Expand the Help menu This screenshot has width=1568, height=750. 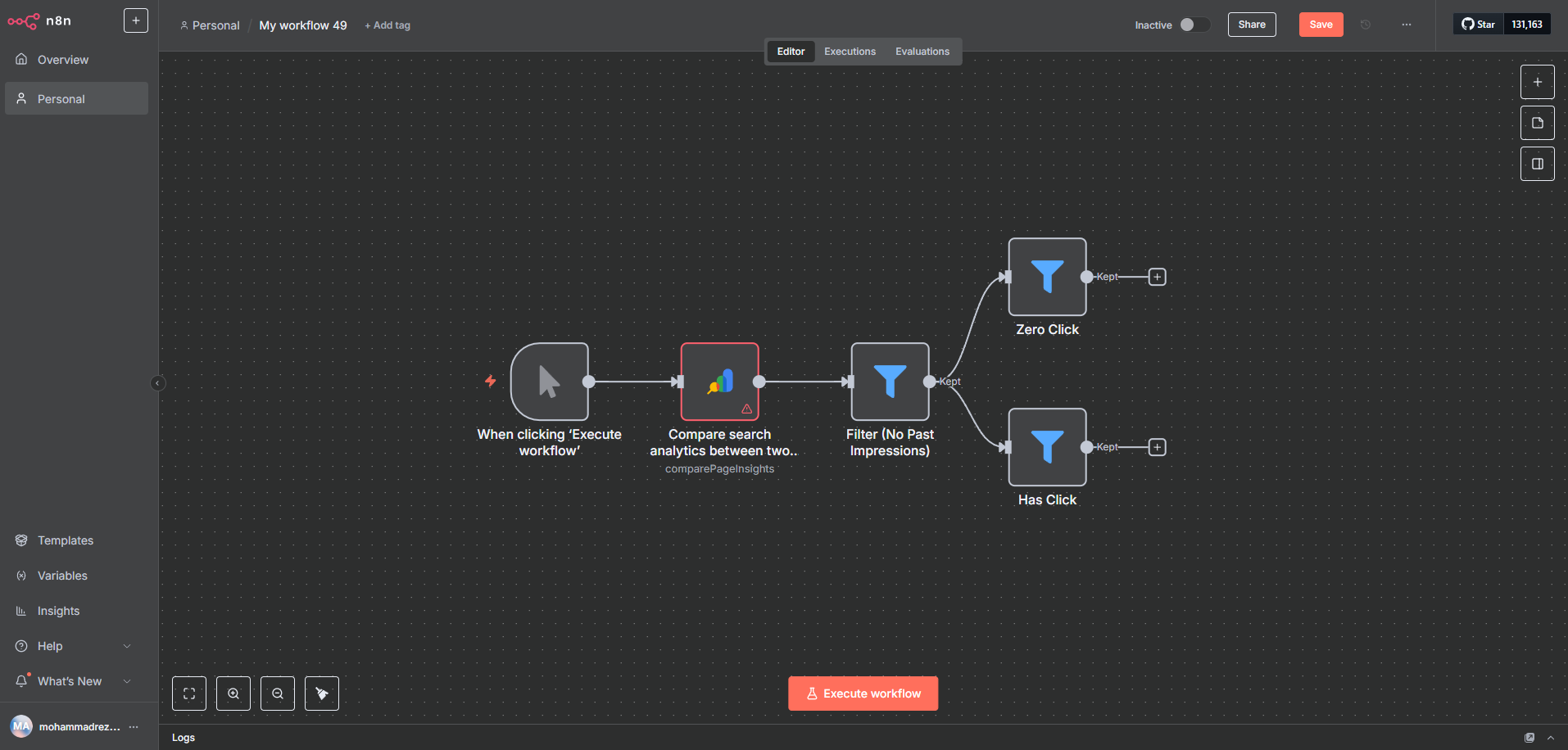coord(127,646)
